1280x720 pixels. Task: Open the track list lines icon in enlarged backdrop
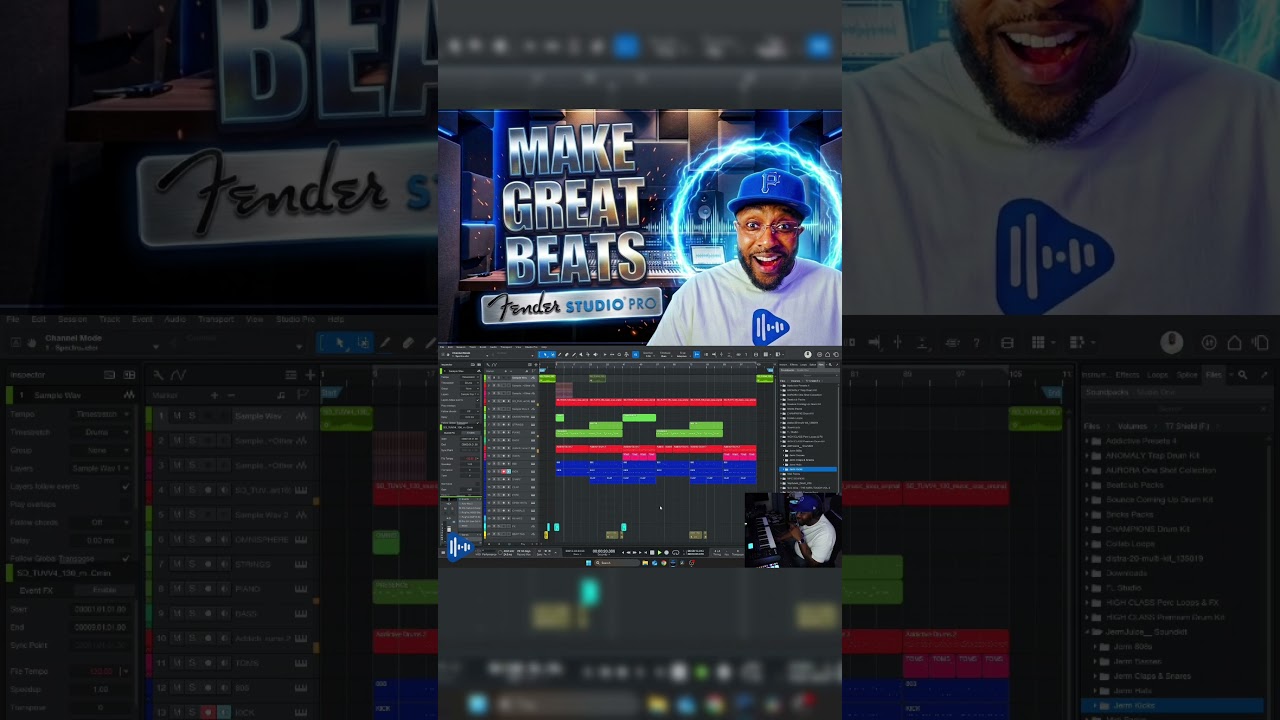(291, 375)
